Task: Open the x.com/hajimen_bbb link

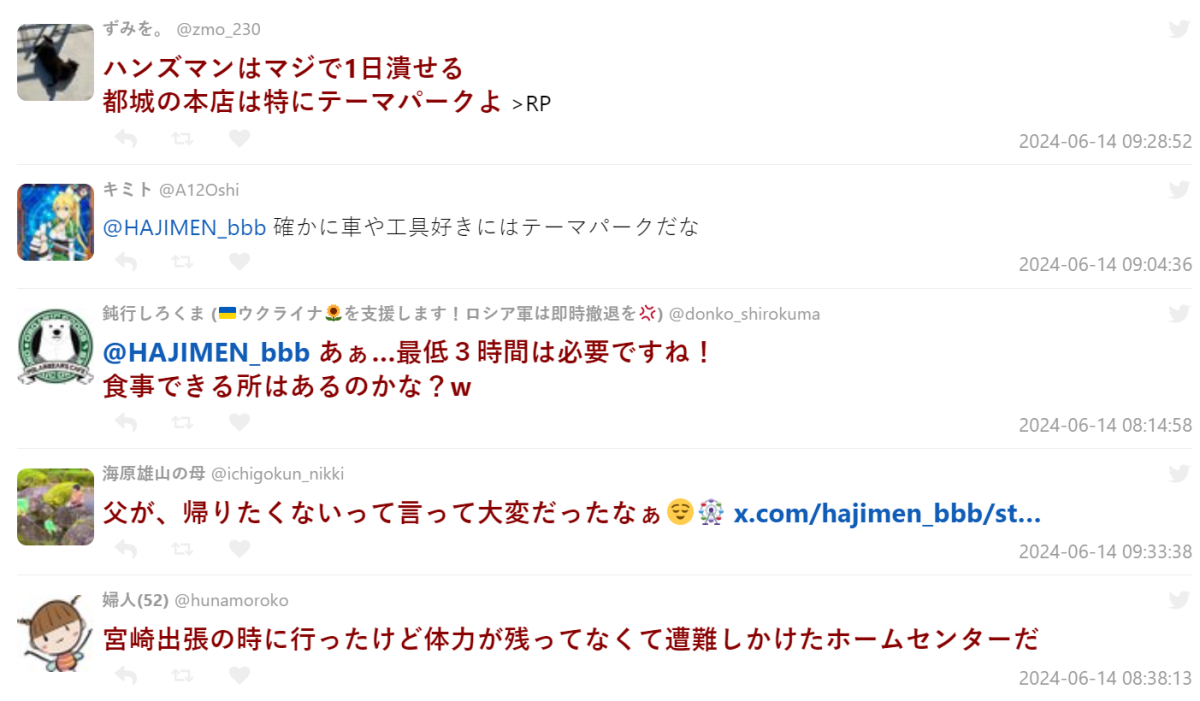Action: click(x=887, y=514)
